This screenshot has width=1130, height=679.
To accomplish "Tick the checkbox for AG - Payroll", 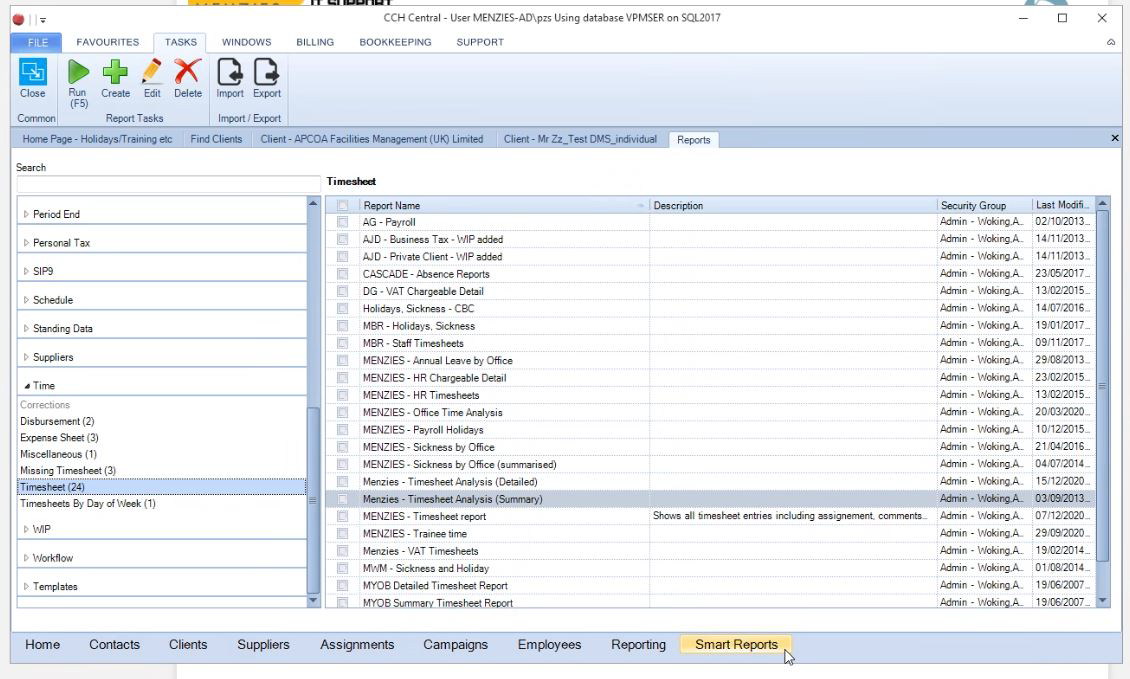I will tap(343, 222).
